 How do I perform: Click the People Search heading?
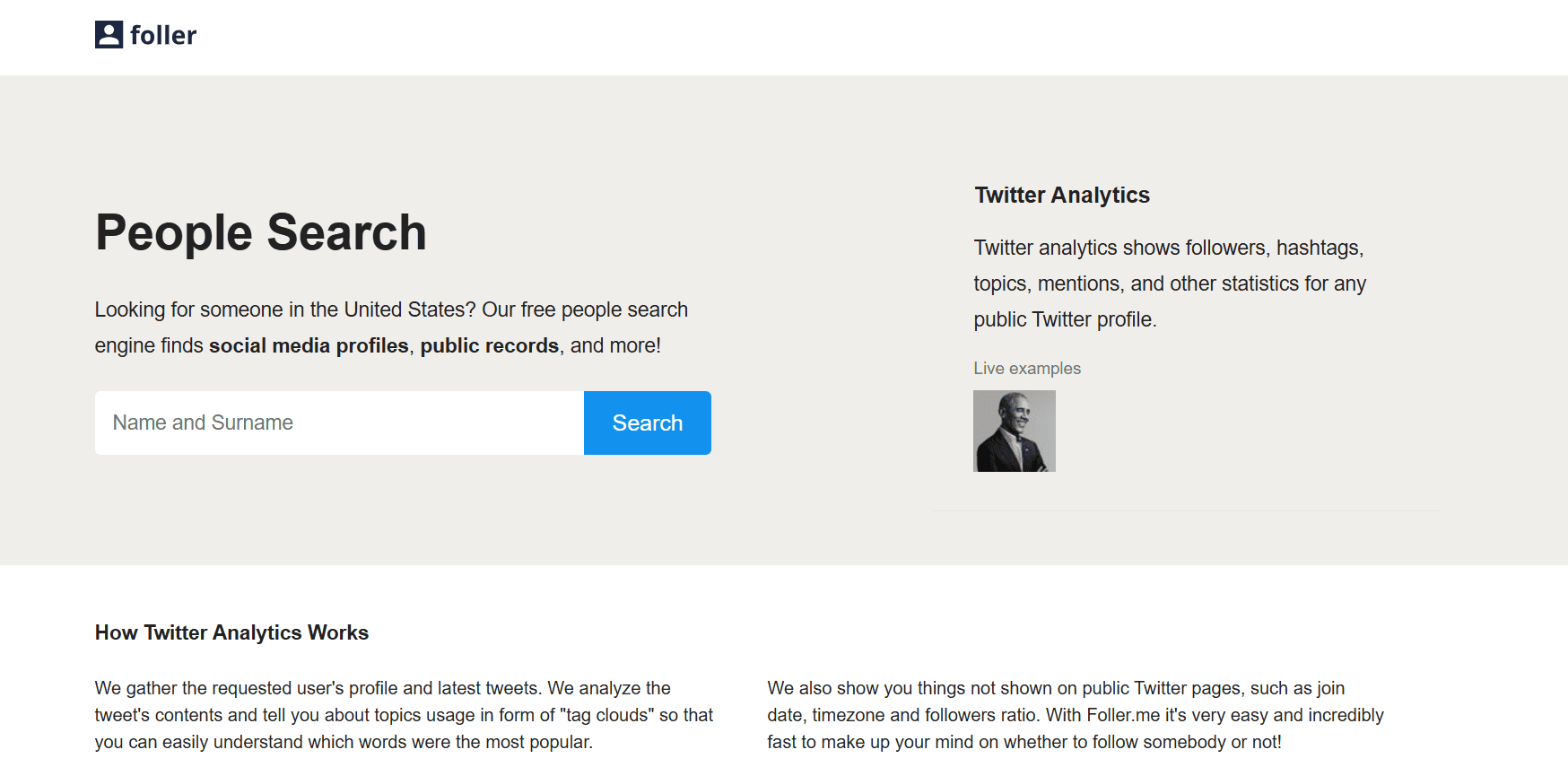click(x=260, y=232)
